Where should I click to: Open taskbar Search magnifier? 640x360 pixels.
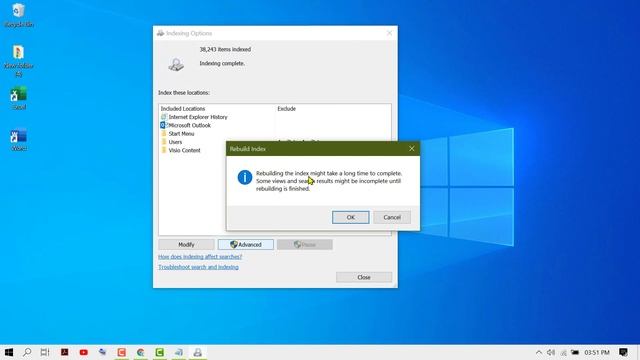coord(27,352)
